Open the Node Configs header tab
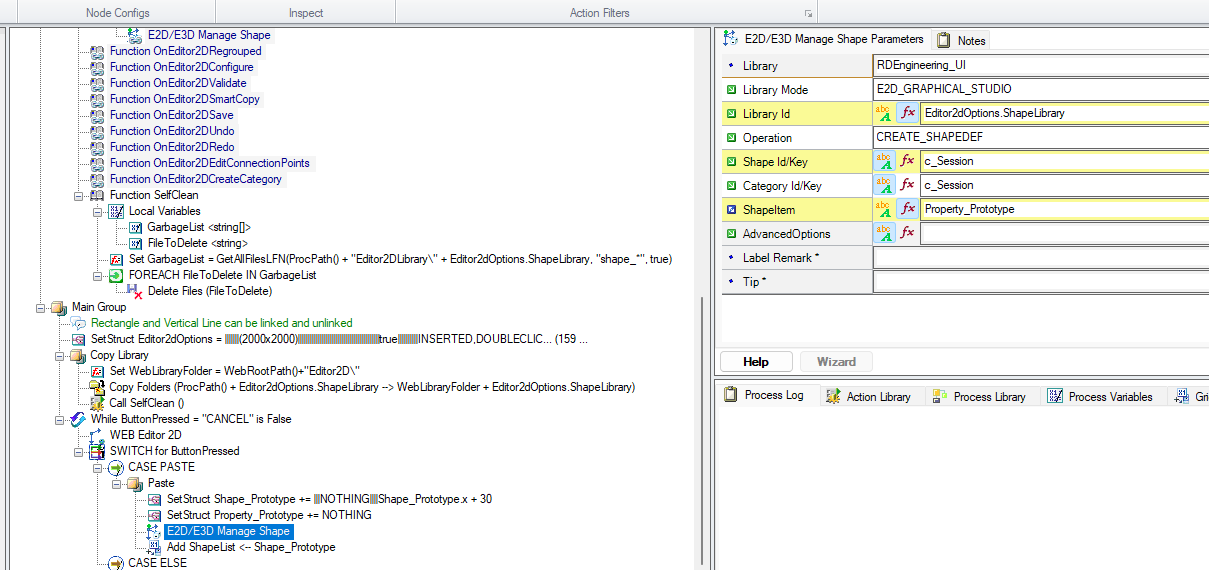Viewport: 1209px width, 570px height. [x=119, y=13]
